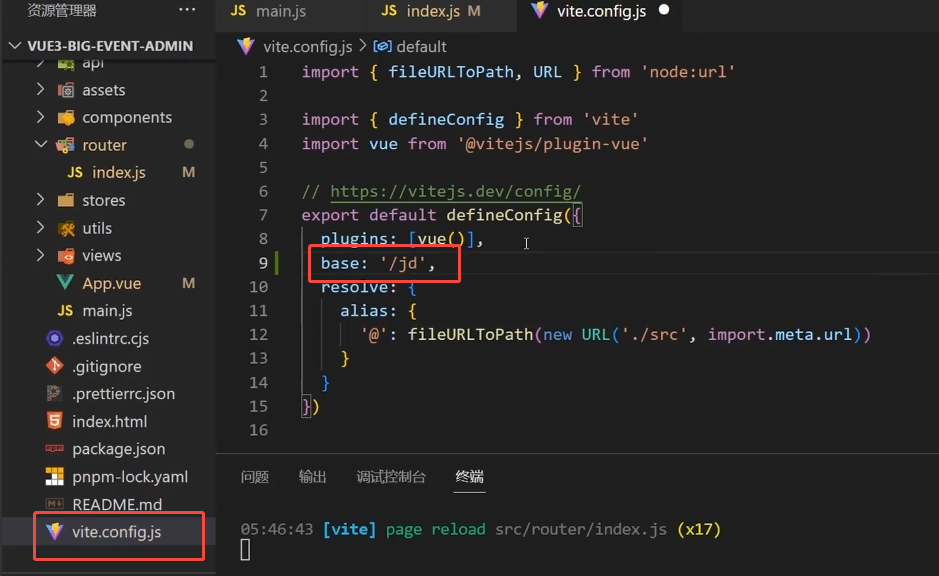Open the 输出 (Output) panel tab

[x=312, y=477]
